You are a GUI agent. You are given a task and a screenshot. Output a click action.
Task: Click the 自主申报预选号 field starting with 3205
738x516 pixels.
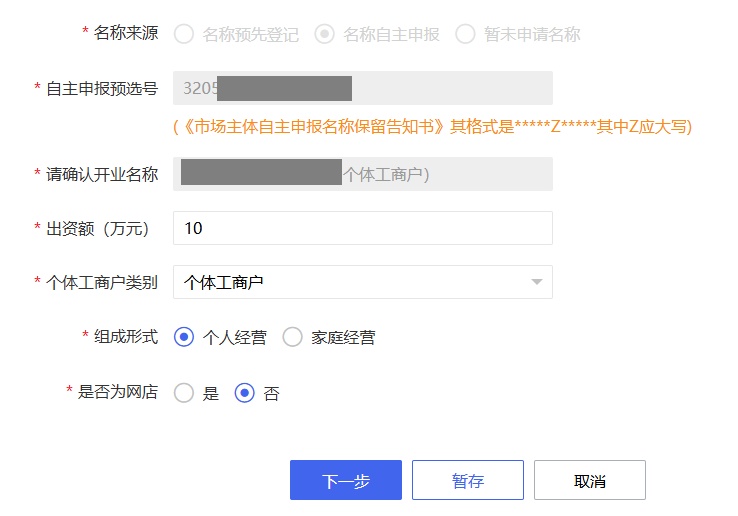click(363, 88)
